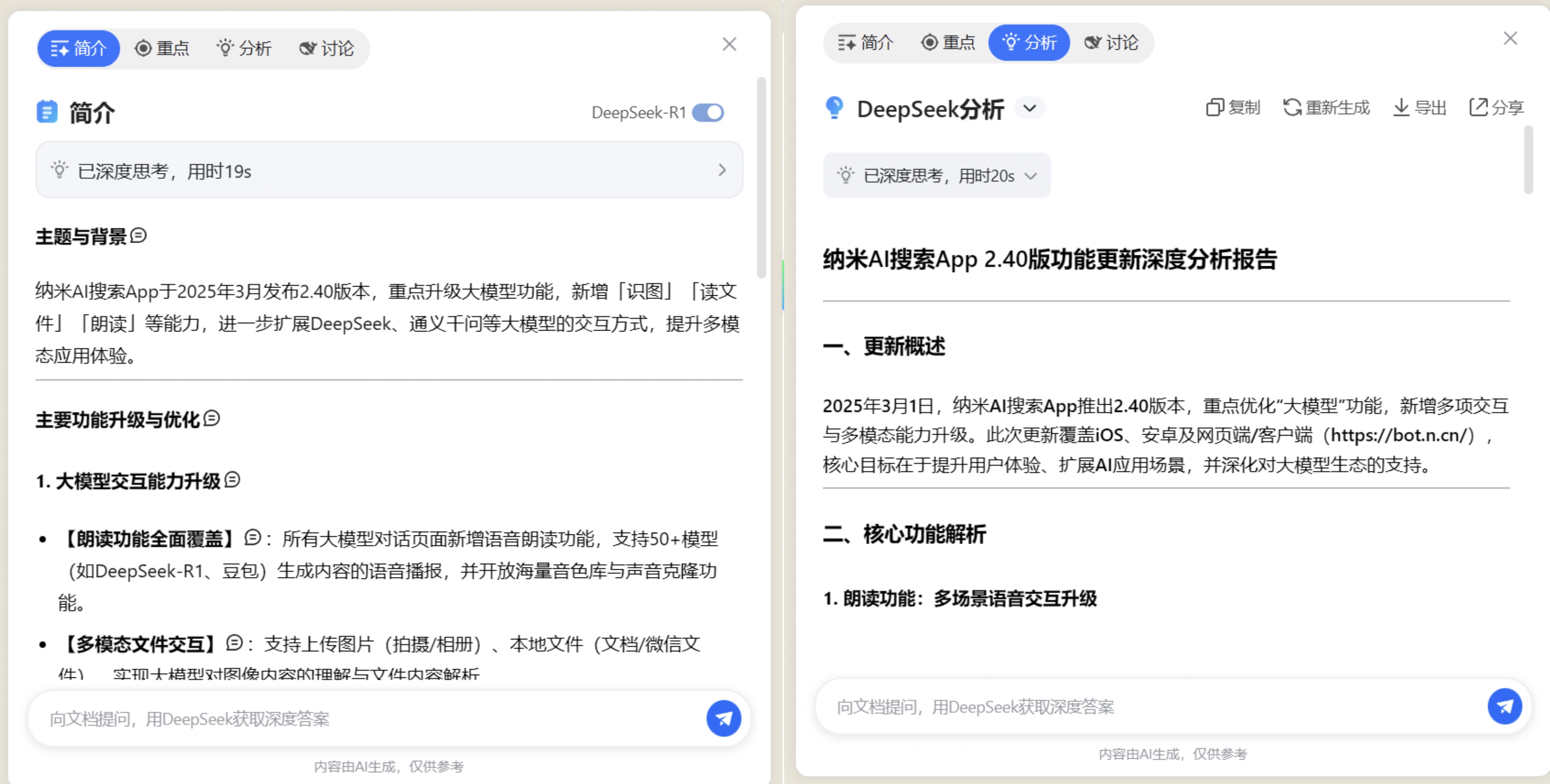Open 重点 tab in right panel
Viewport: 1550px width, 784px height.
click(948, 42)
